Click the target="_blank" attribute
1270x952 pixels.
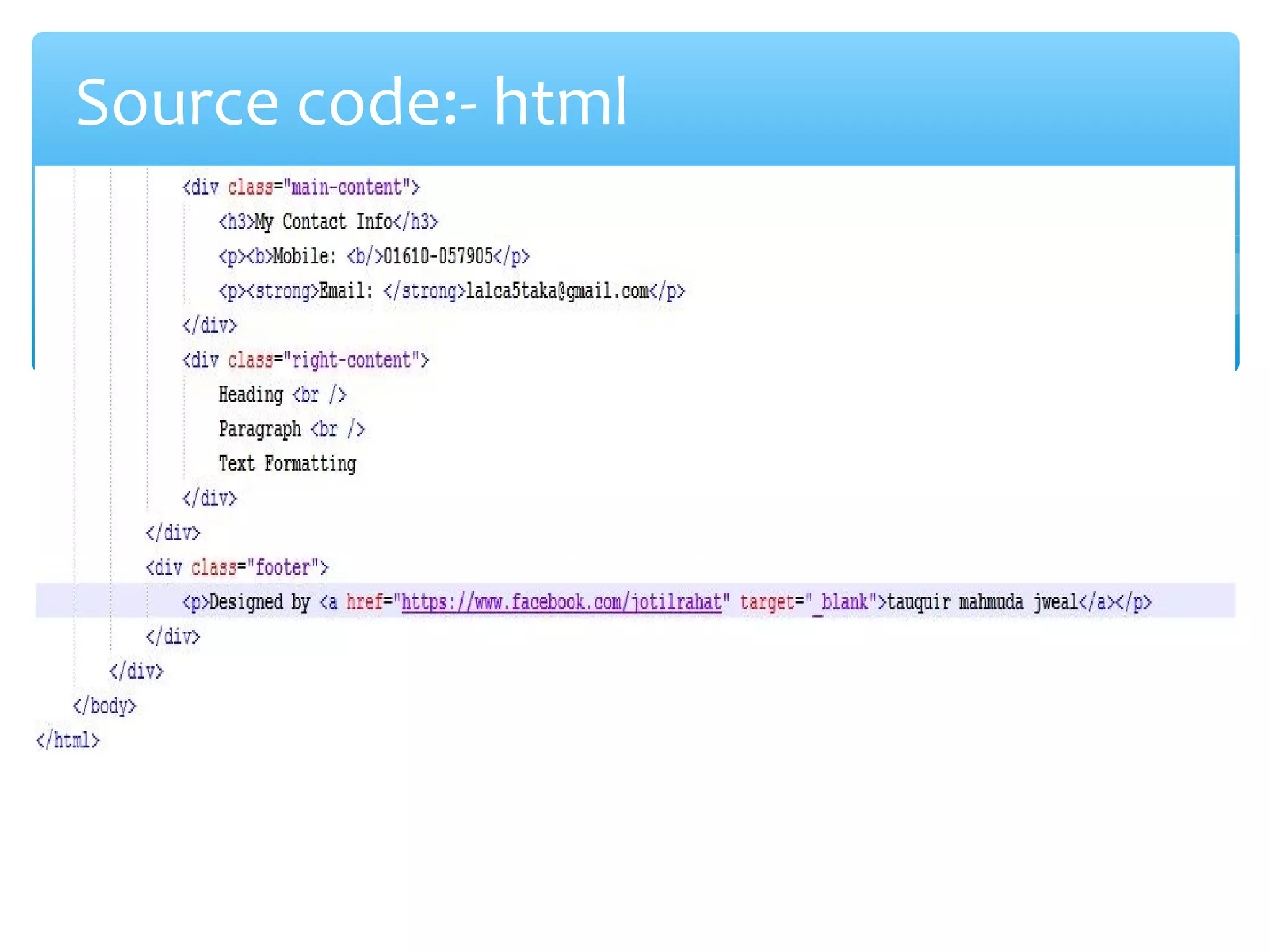(808, 602)
